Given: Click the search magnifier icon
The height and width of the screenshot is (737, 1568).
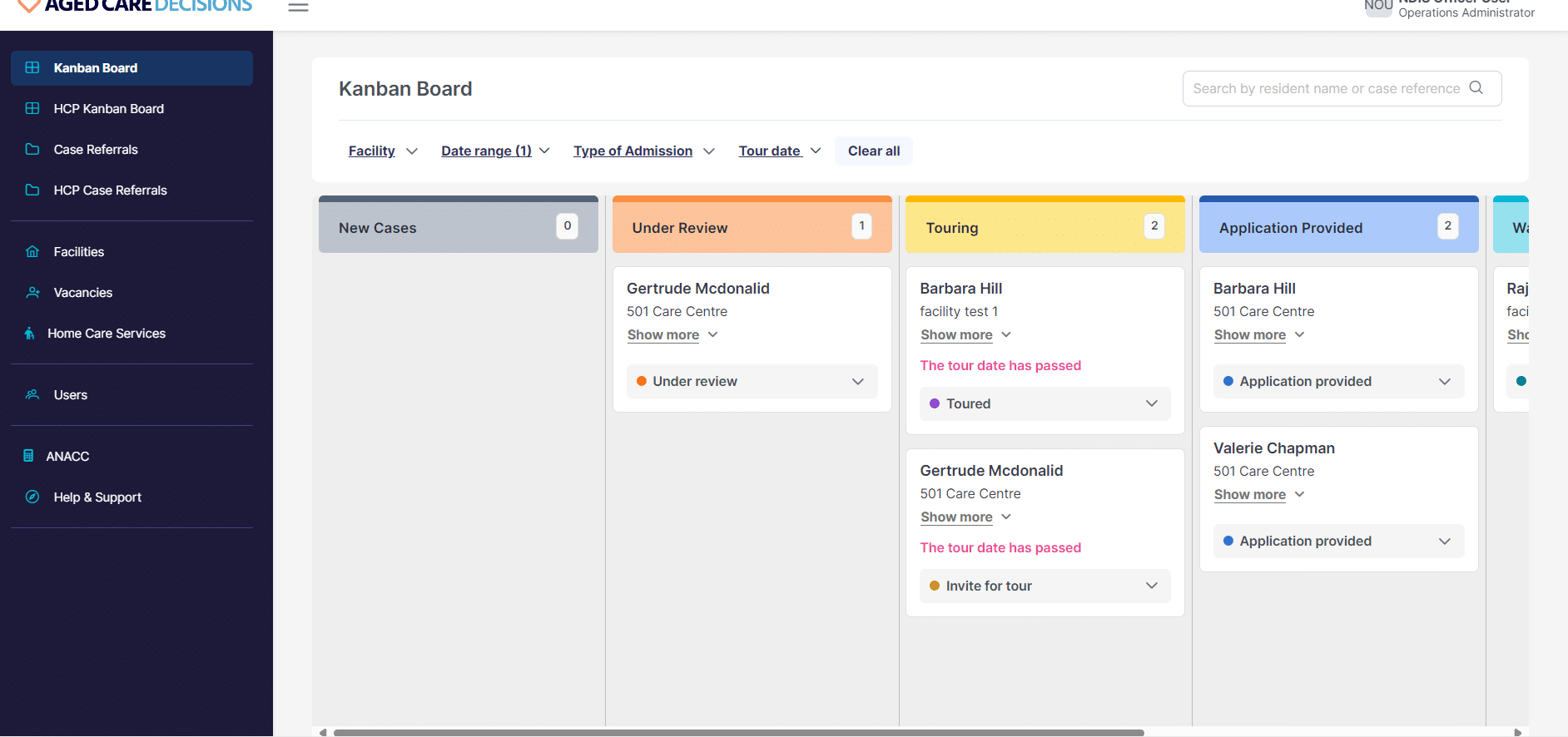Looking at the screenshot, I should point(1476,87).
